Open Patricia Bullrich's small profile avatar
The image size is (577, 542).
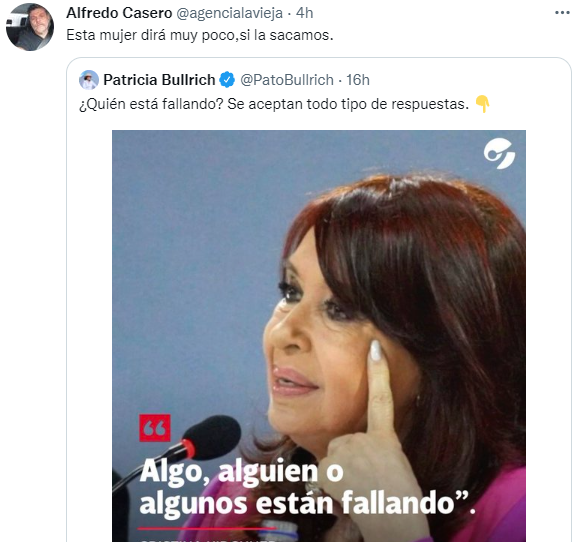click(x=89, y=80)
